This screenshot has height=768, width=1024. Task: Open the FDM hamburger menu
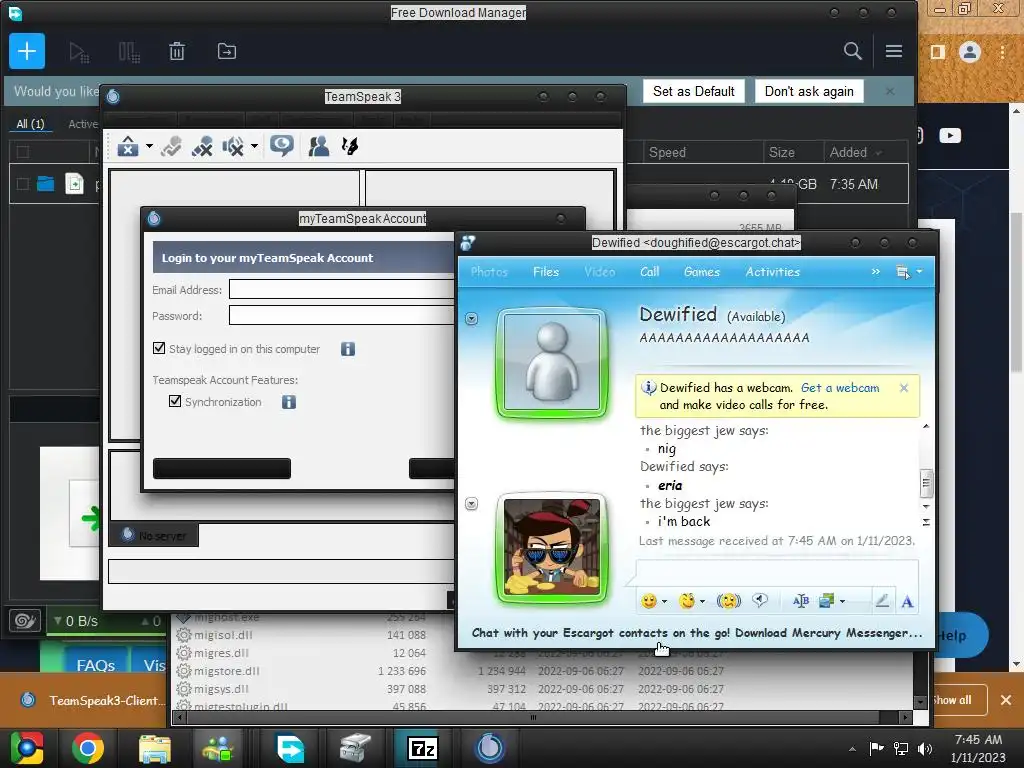click(x=894, y=51)
